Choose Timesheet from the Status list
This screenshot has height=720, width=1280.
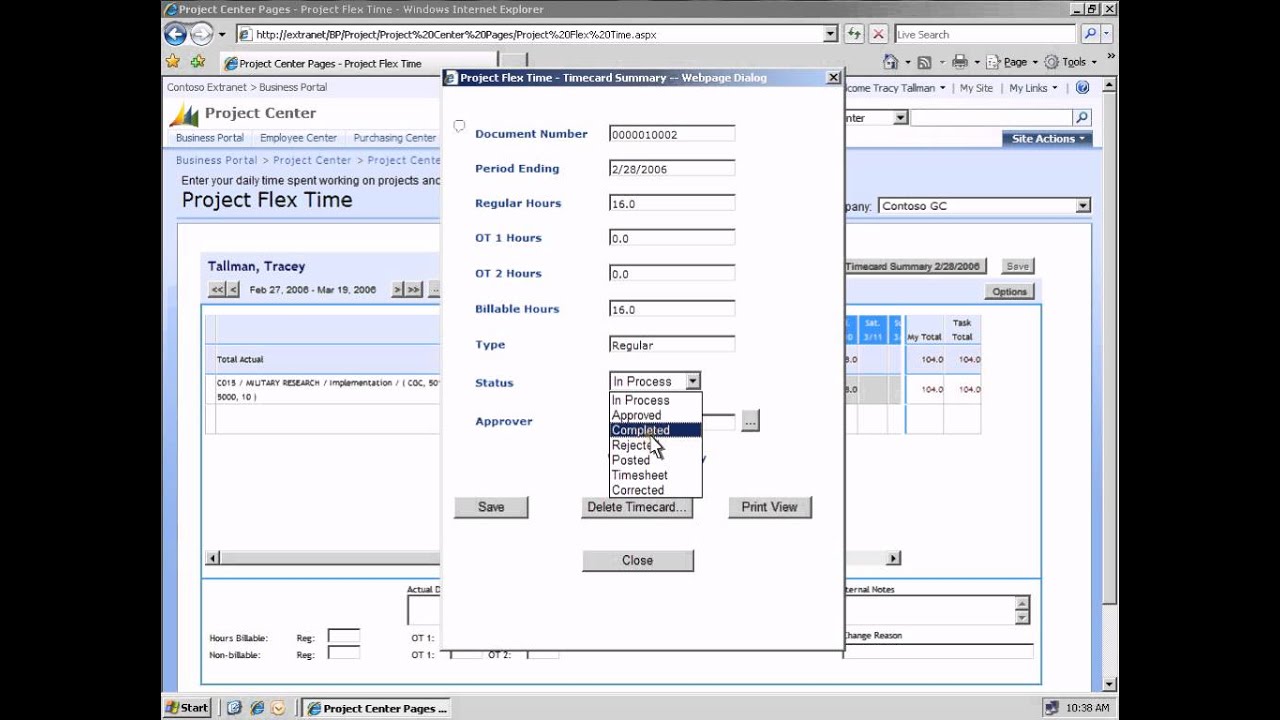(656, 475)
